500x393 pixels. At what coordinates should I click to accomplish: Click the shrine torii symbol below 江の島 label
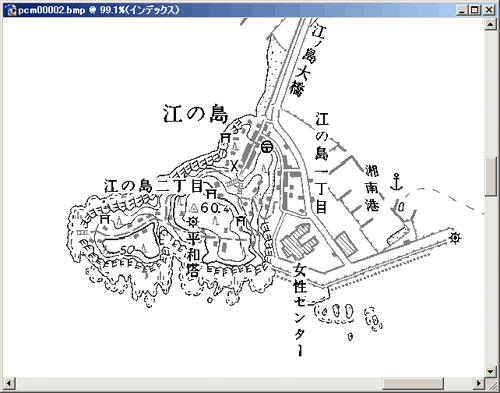226,138
